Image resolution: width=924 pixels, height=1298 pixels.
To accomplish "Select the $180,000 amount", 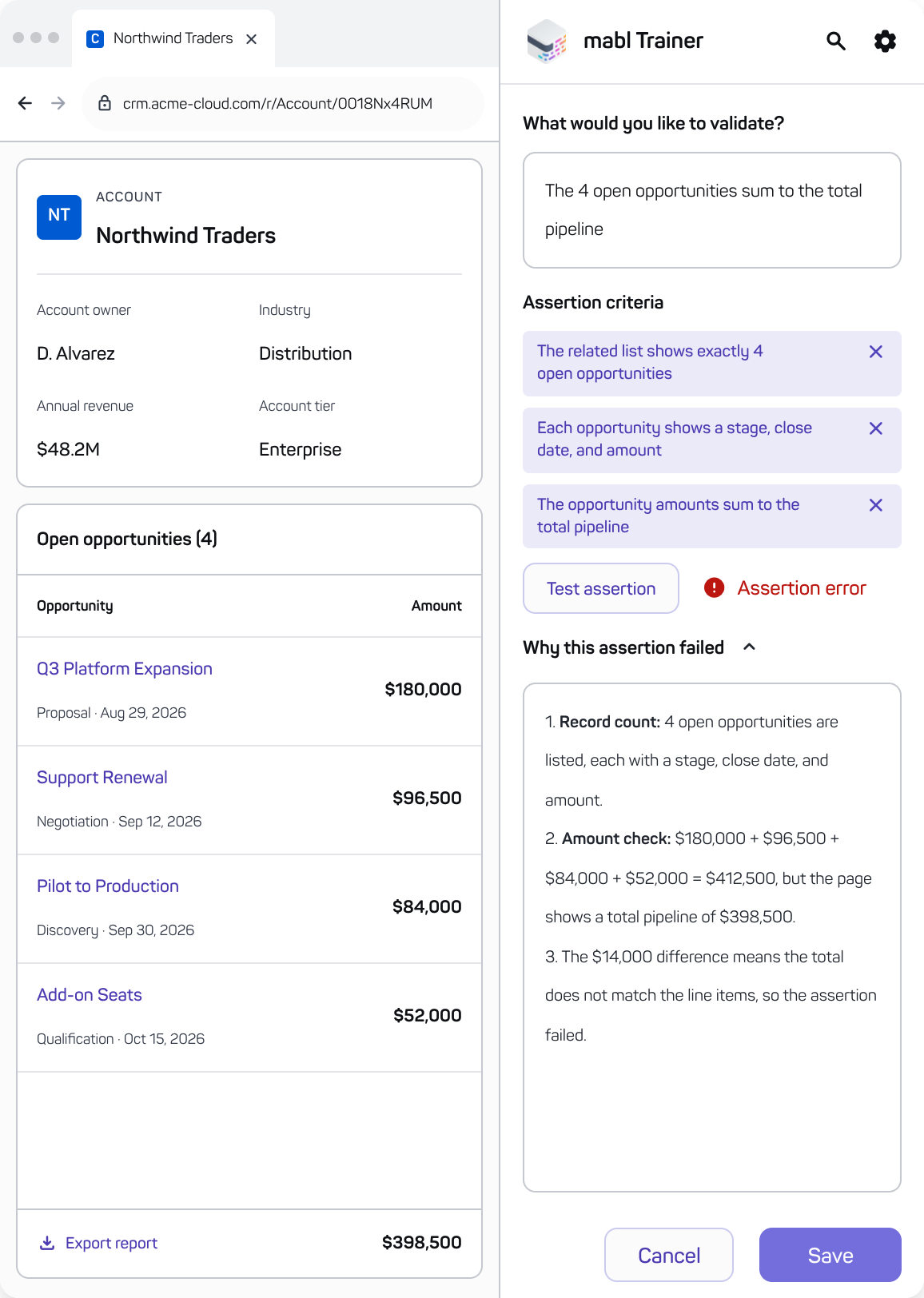I will coord(423,689).
